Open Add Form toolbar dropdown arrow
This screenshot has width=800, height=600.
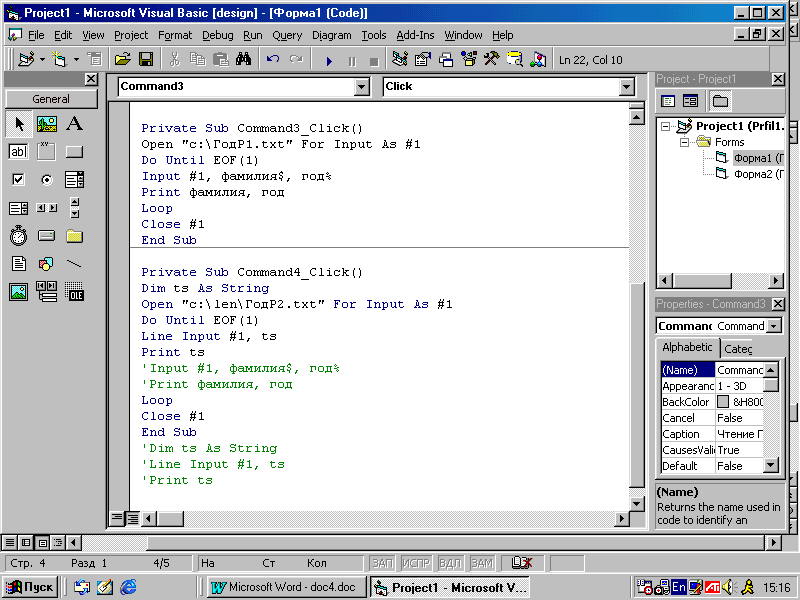pyautogui.click(x=77, y=60)
